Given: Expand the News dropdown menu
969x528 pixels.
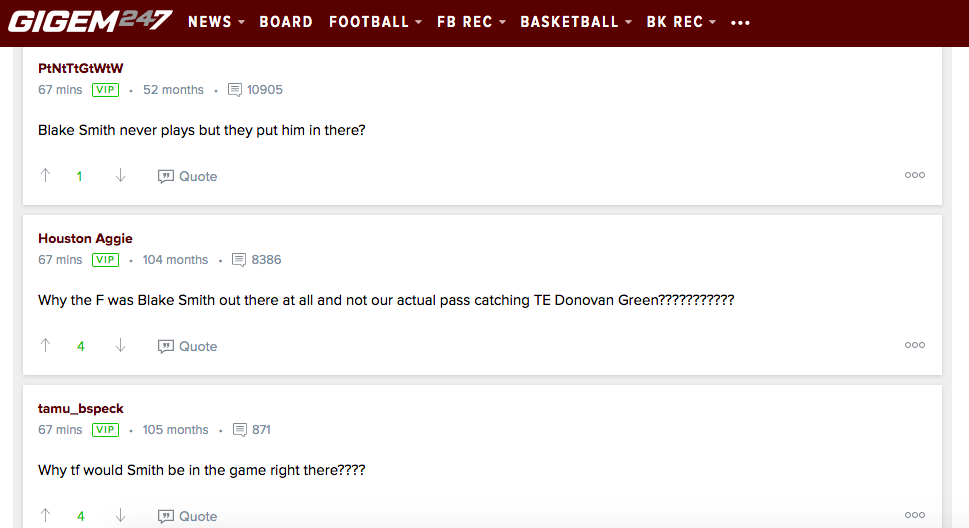Looking at the screenshot, I should 216,22.
